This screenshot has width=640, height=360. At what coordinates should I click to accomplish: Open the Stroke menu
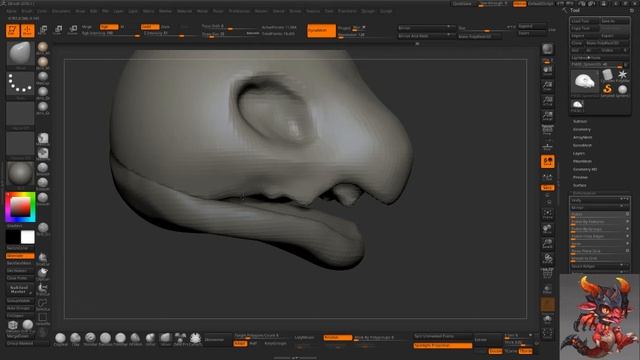point(295,11)
